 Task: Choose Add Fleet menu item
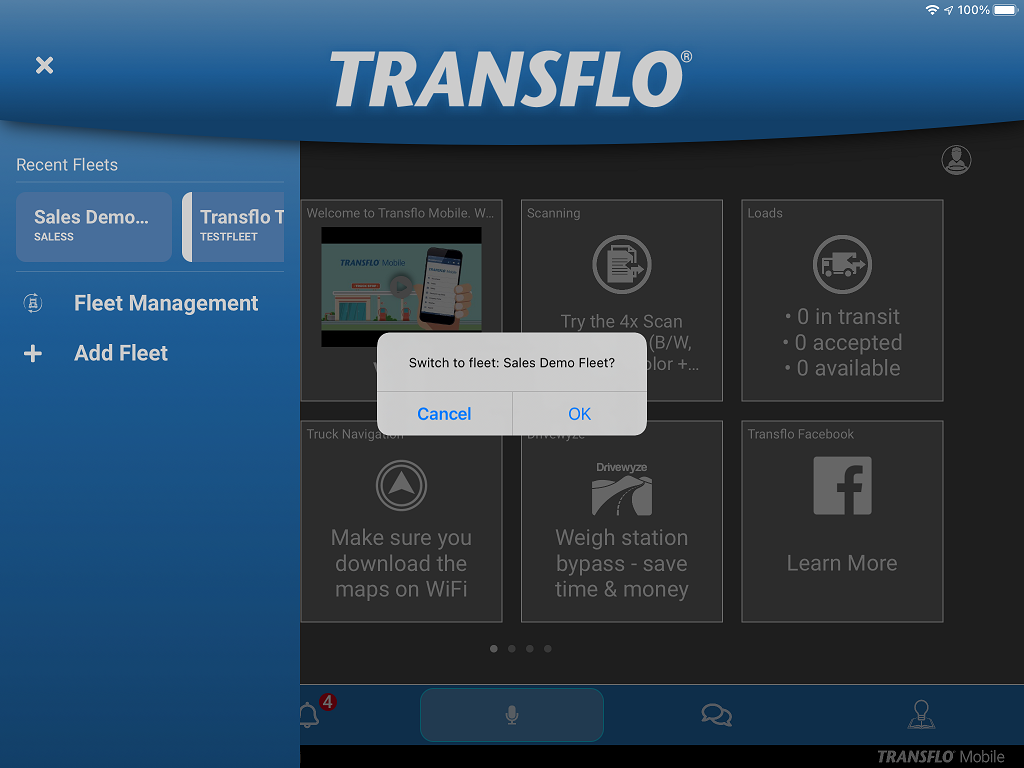click(x=121, y=354)
